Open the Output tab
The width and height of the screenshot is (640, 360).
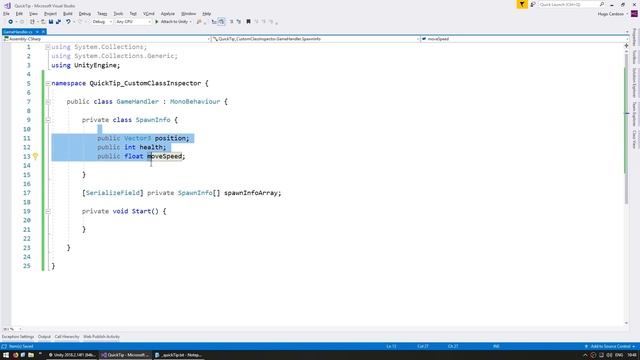click(44, 337)
